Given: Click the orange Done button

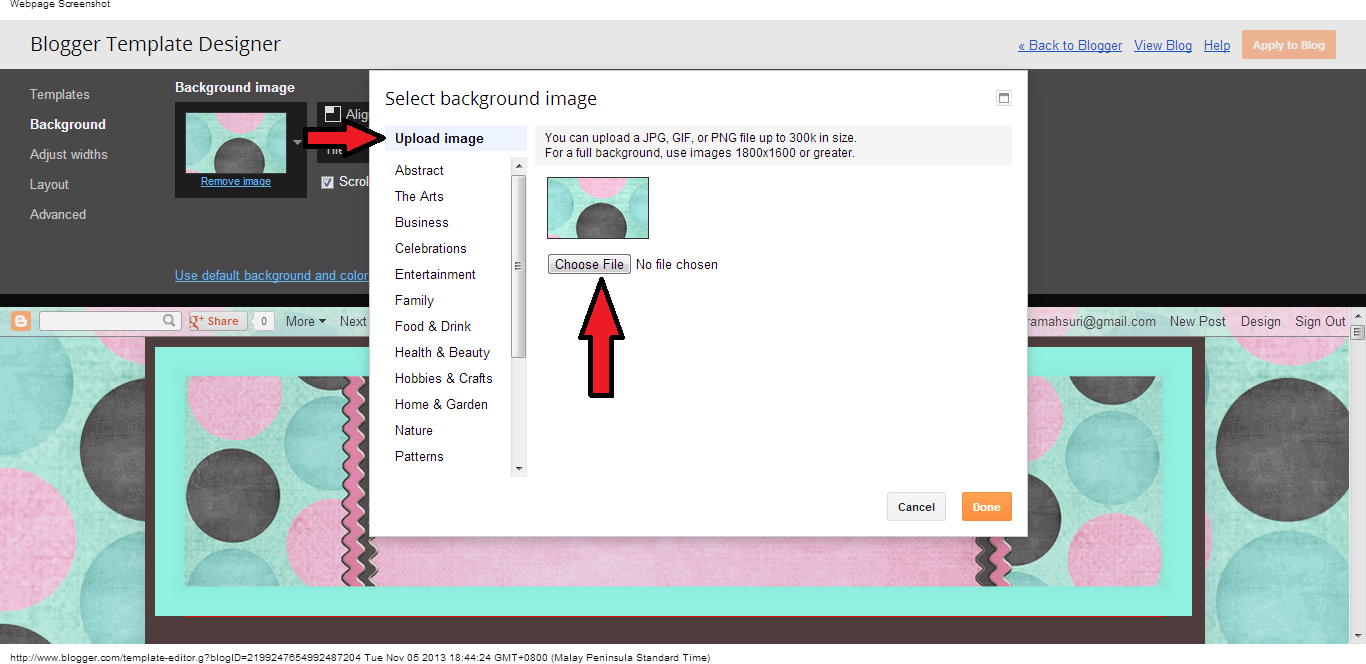Looking at the screenshot, I should tap(987, 507).
